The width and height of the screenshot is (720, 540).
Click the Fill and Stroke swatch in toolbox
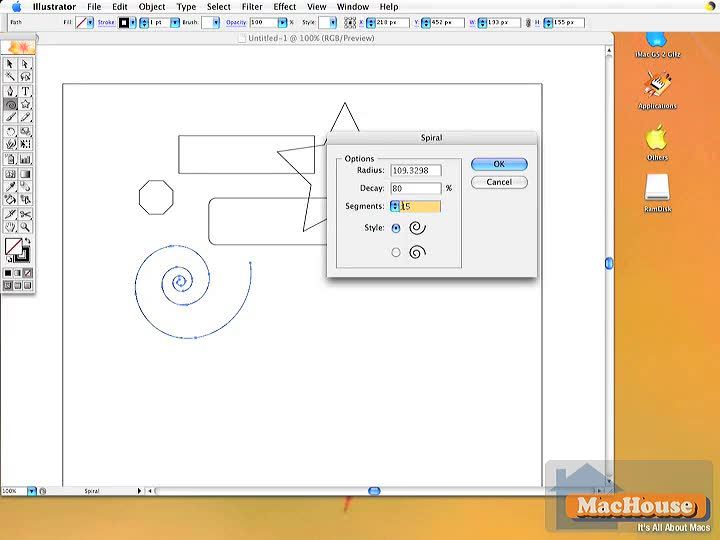pyautogui.click(x=15, y=248)
